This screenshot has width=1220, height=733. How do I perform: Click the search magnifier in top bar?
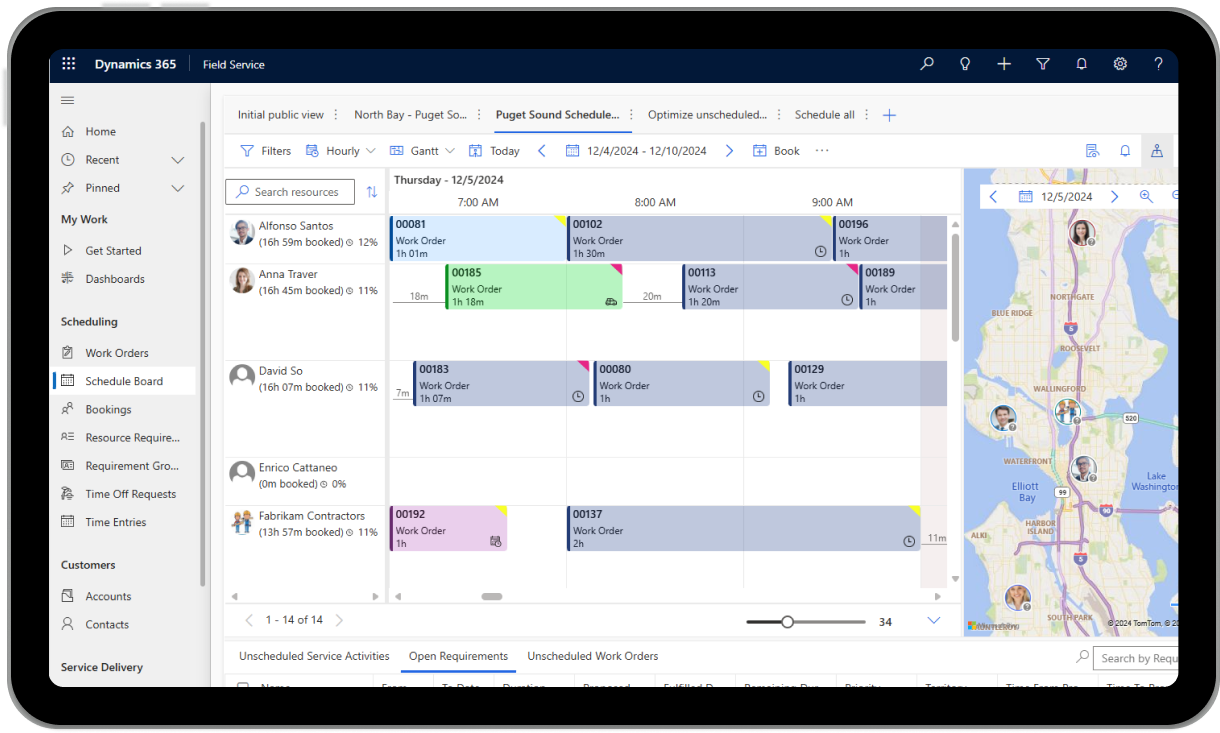927,64
